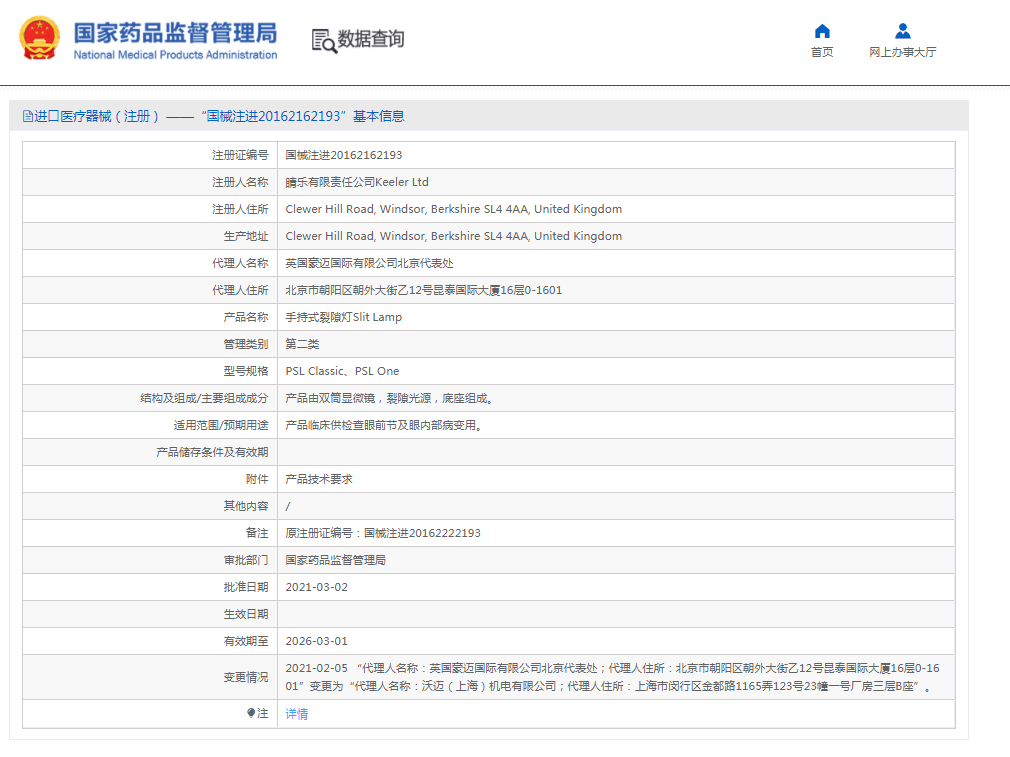Open the 详情 details link
This screenshot has height=757, width=1010.
point(297,714)
